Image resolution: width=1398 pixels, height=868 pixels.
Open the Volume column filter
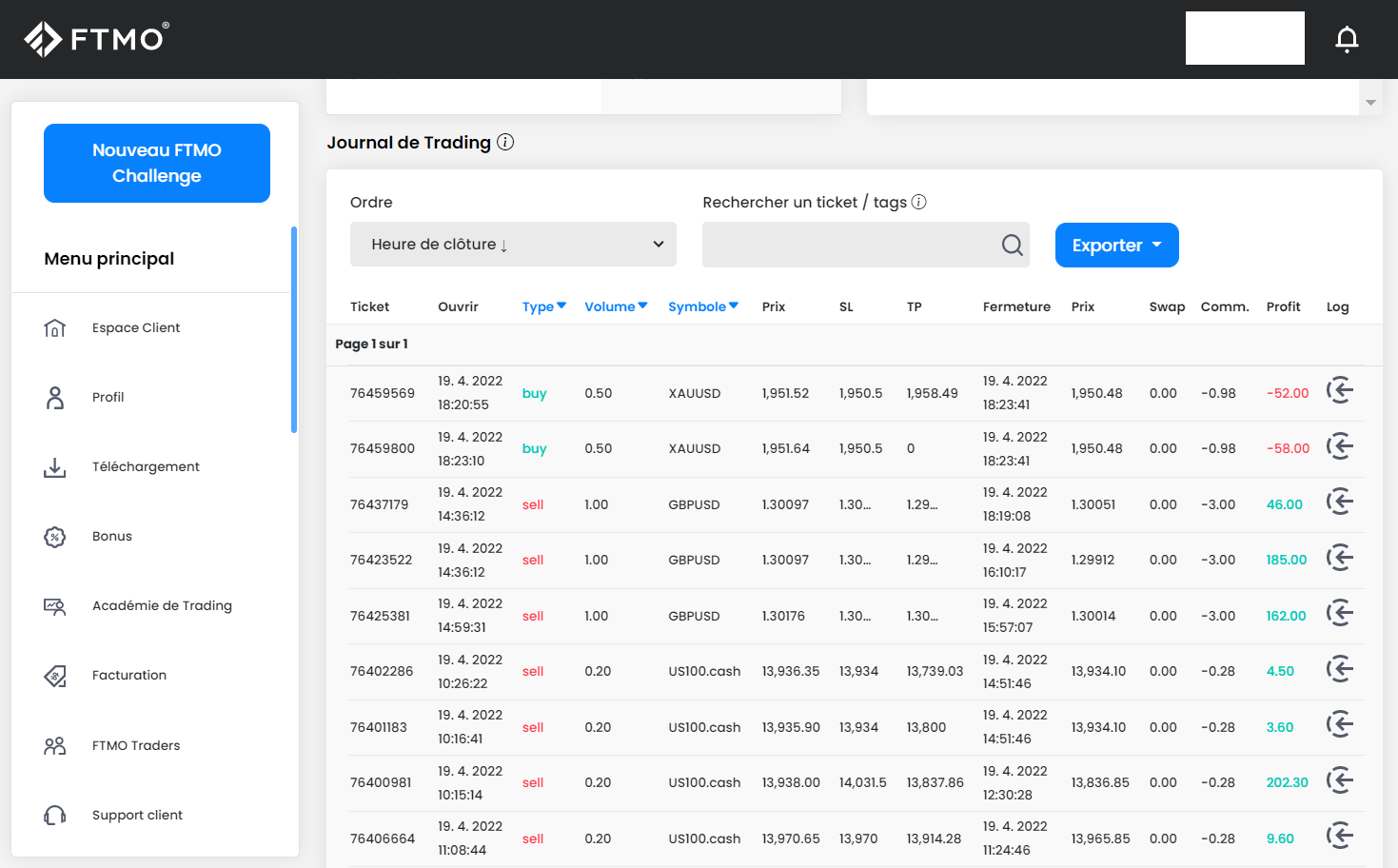[x=616, y=306]
